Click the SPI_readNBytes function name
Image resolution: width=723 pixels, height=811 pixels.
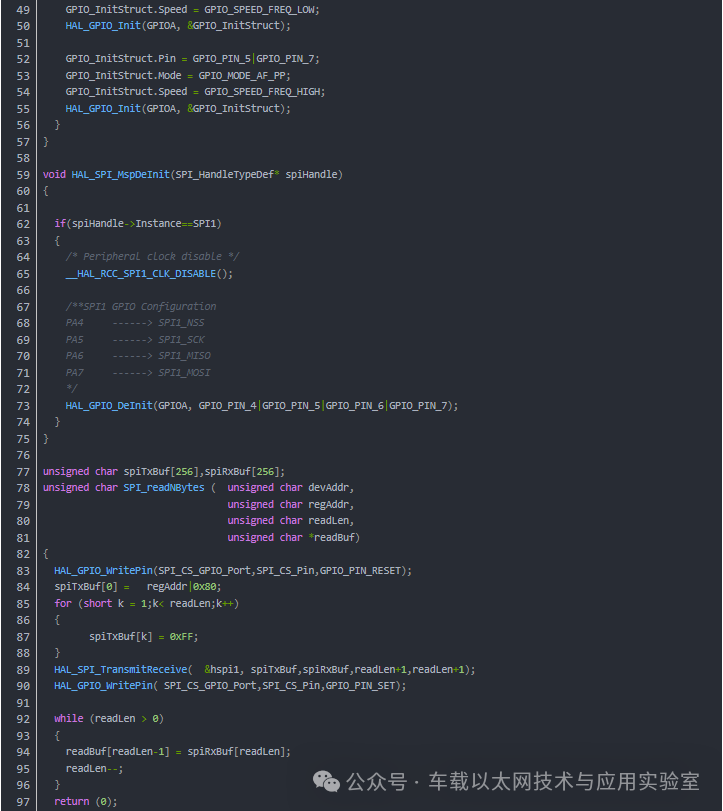(x=164, y=488)
